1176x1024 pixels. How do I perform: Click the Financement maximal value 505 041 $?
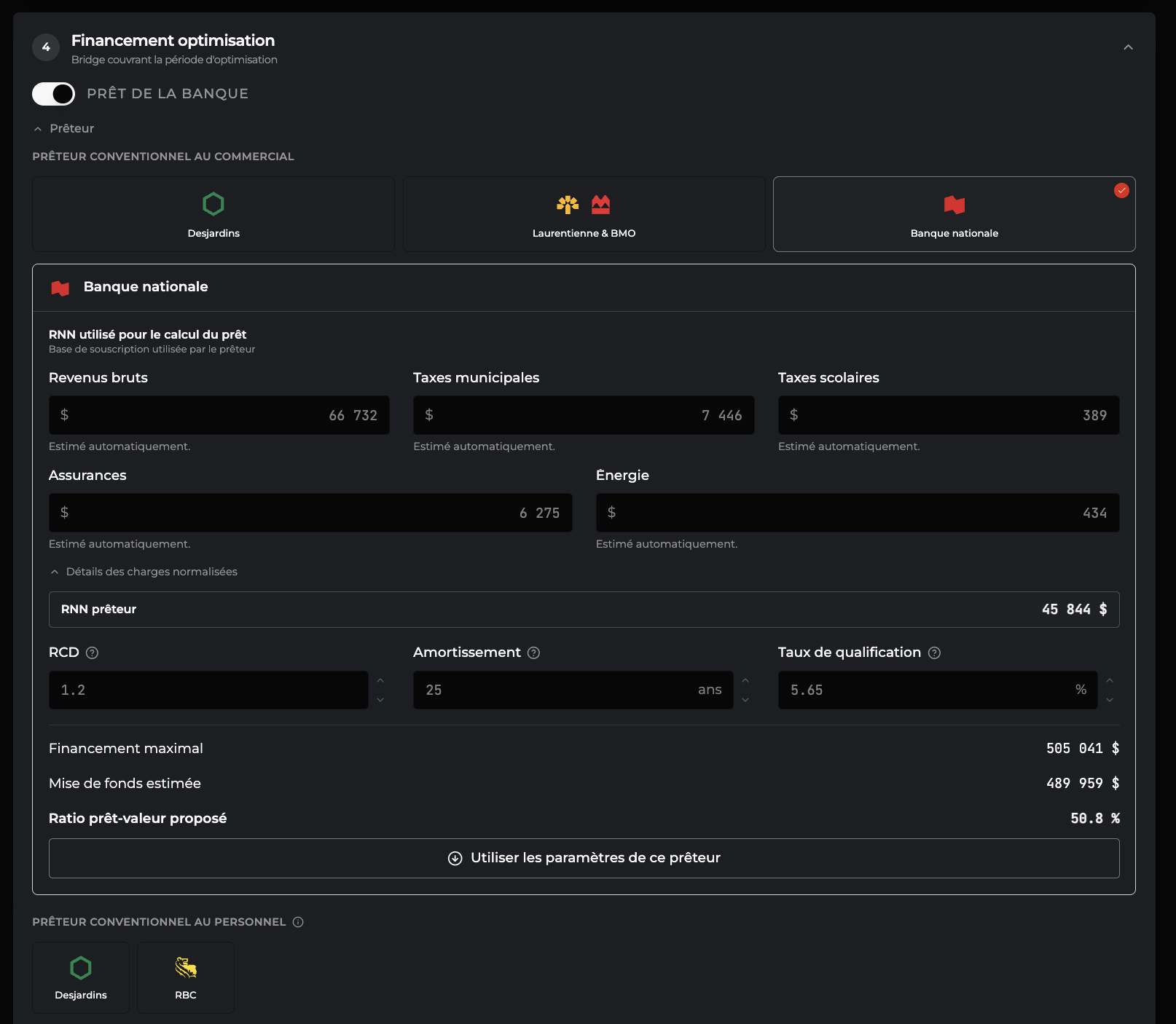[1083, 749]
